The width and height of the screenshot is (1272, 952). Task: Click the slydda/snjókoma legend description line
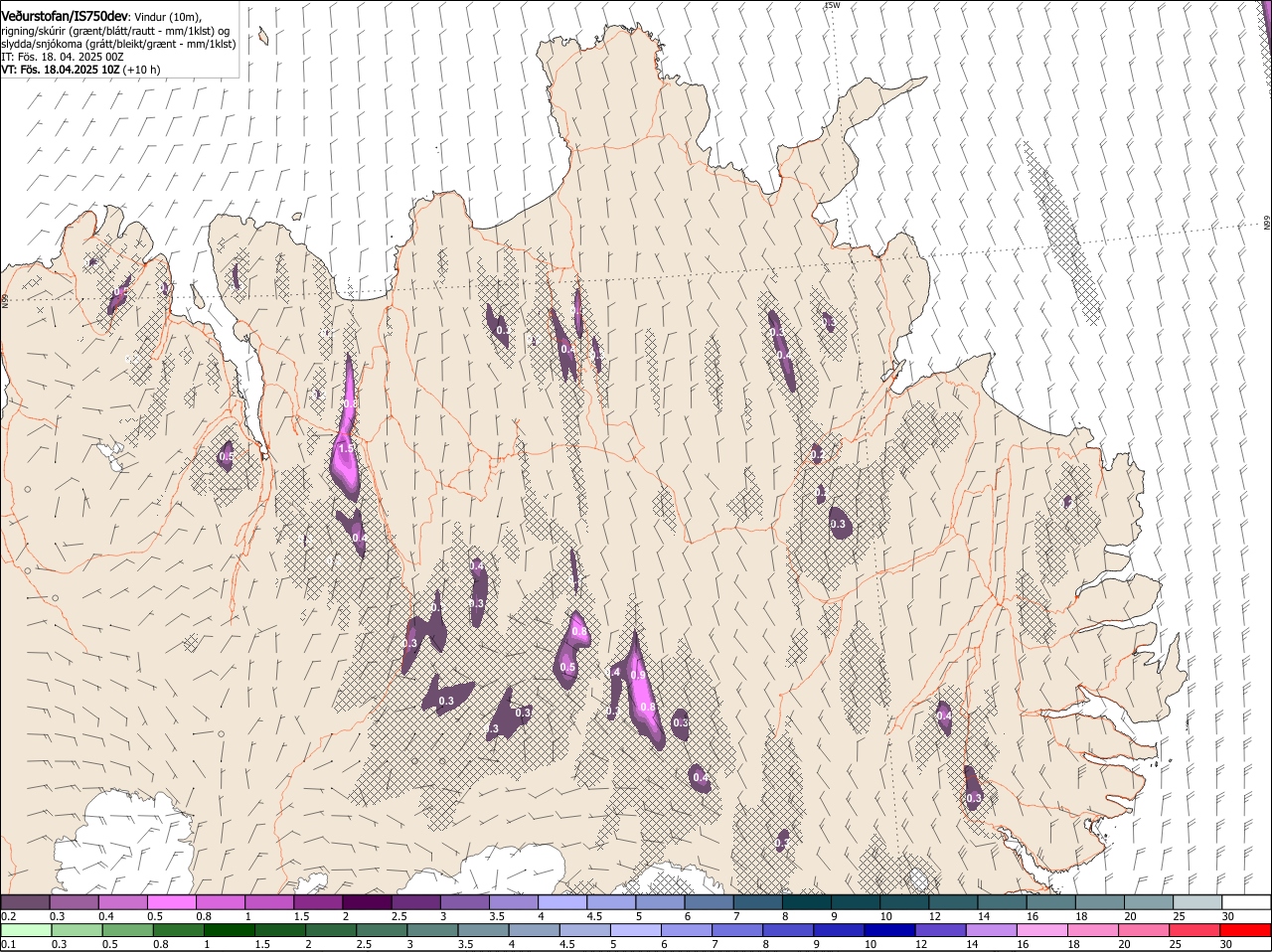tap(116, 44)
